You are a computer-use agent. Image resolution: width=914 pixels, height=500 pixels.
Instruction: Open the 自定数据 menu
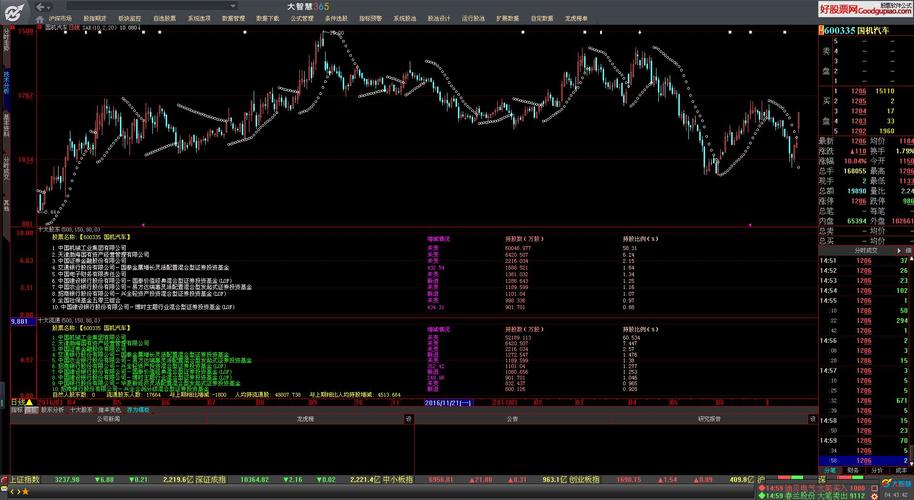click(x=542, y=19)
